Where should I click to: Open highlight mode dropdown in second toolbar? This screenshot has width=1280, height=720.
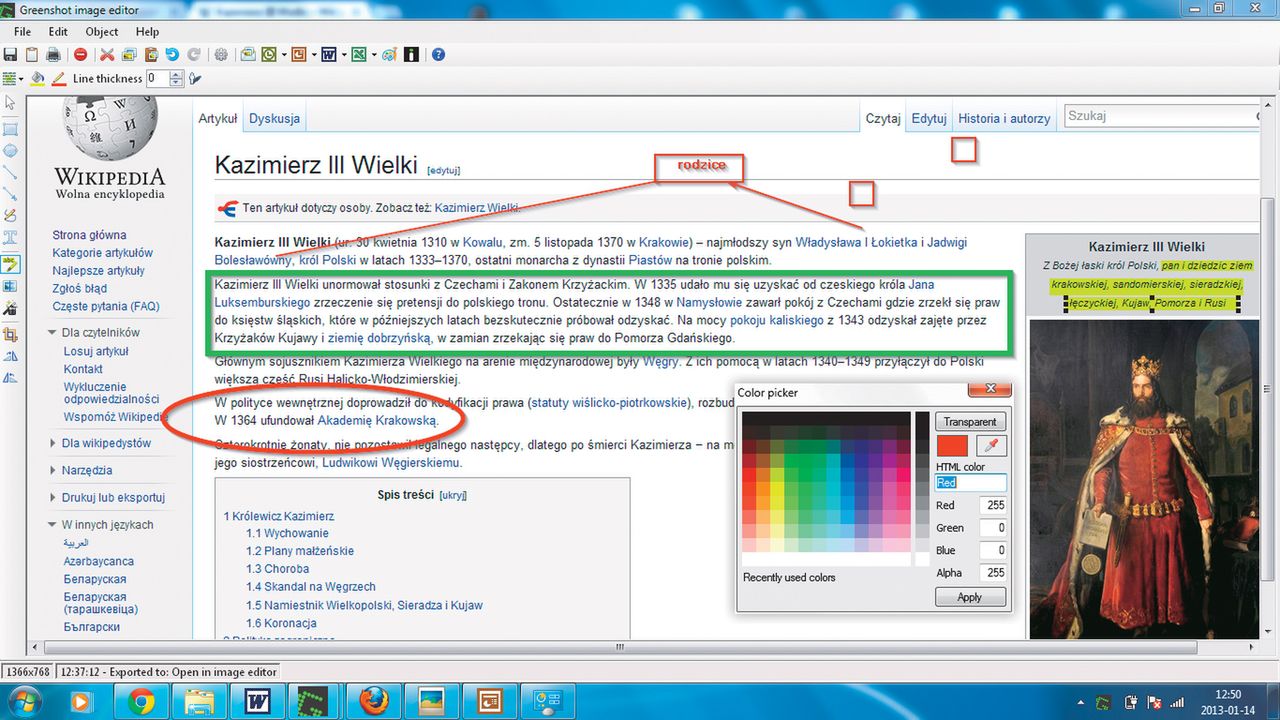21,78
